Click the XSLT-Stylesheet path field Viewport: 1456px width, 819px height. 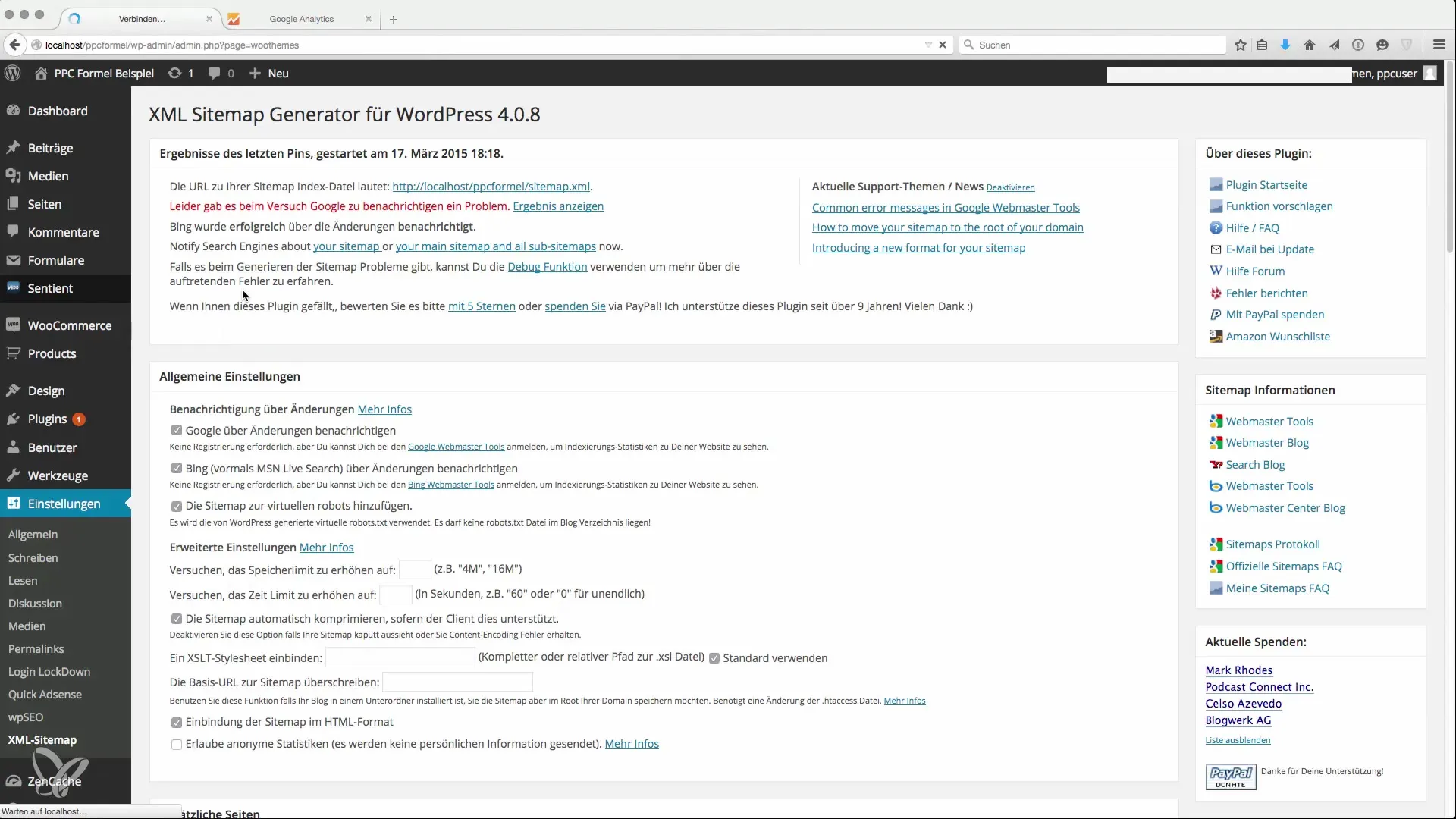(400, 657)
